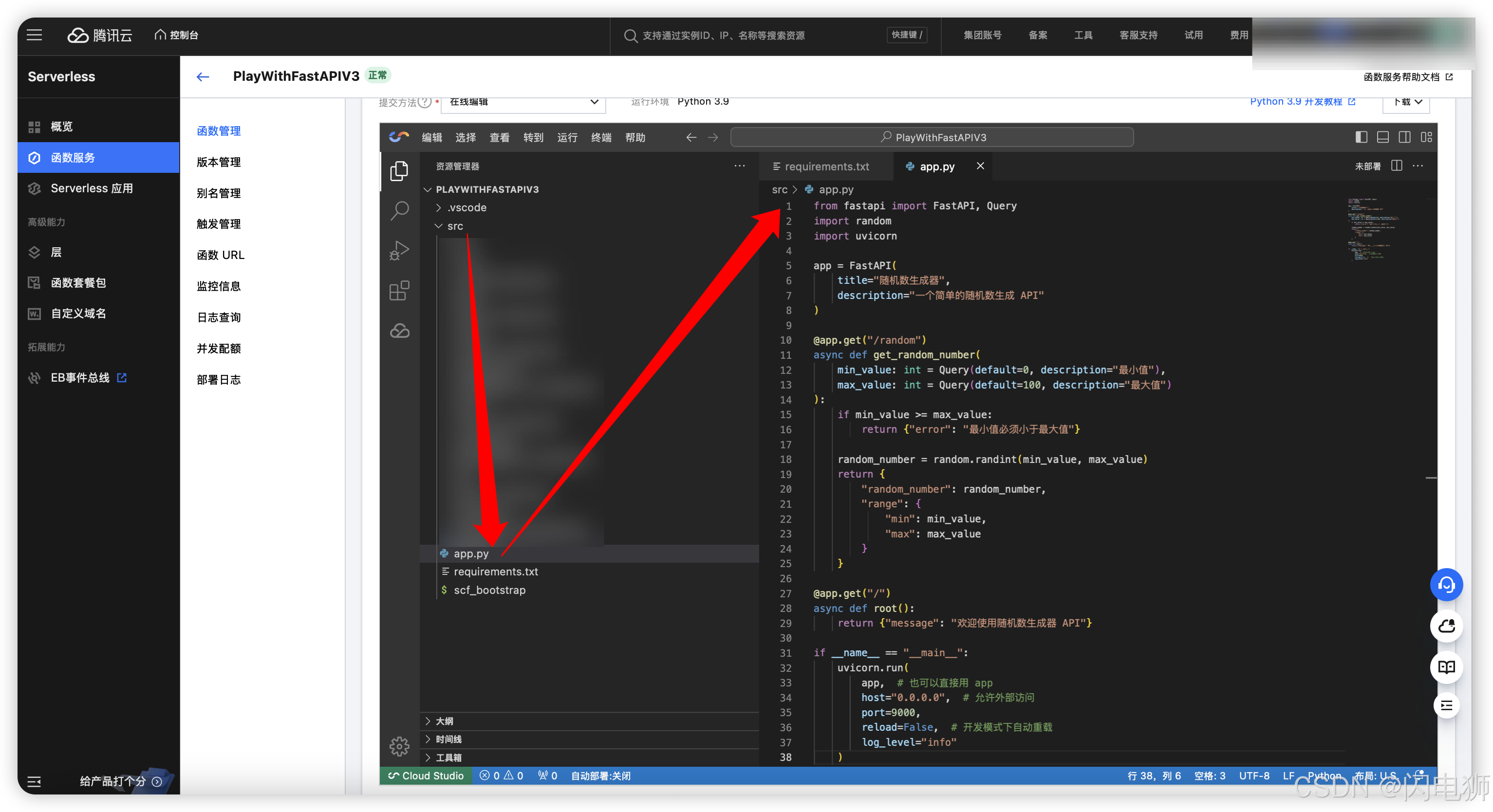Open the Extensions view icon

click(399, 290)
